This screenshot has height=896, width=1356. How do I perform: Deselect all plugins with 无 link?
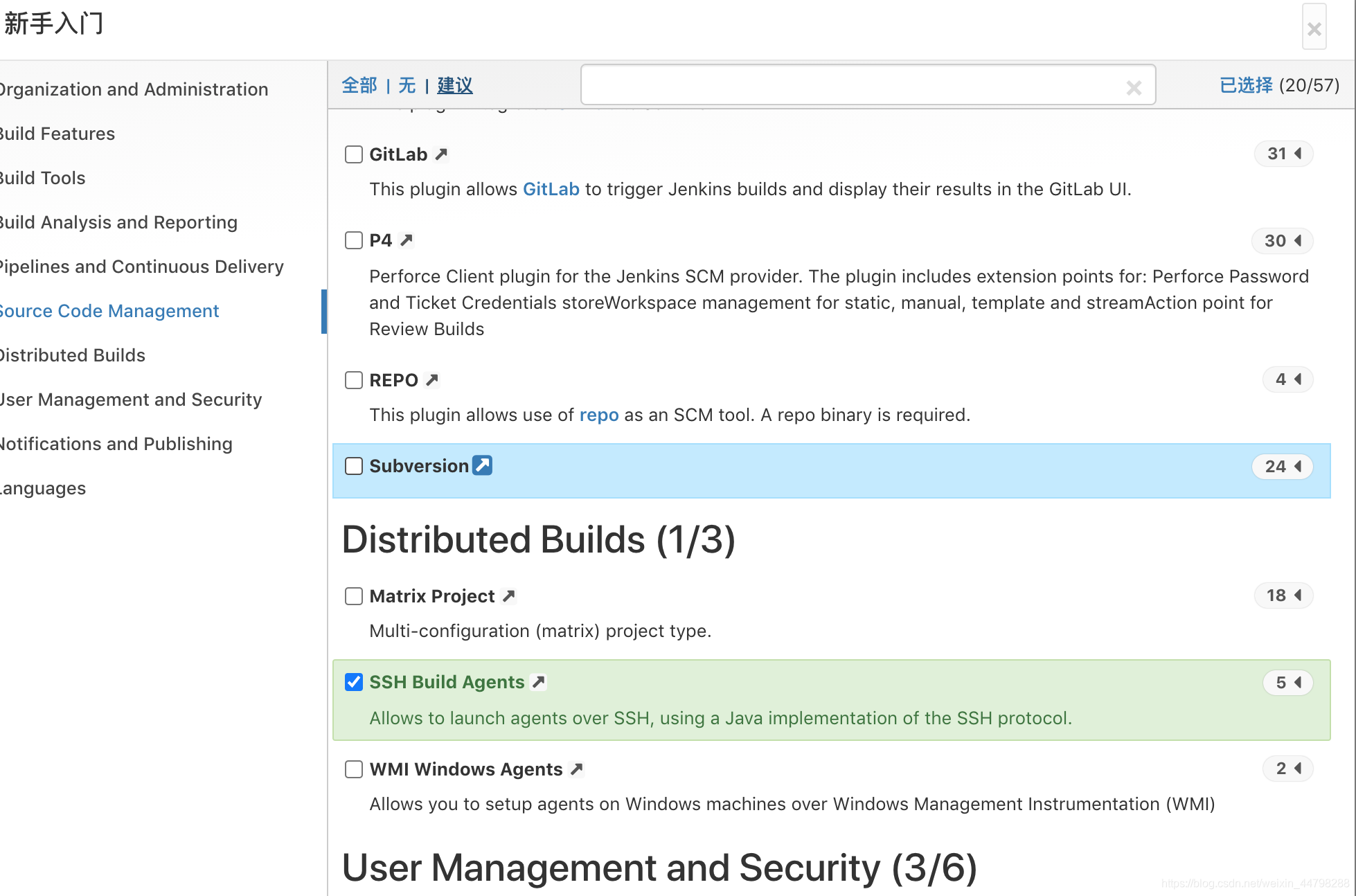[407, 86]
